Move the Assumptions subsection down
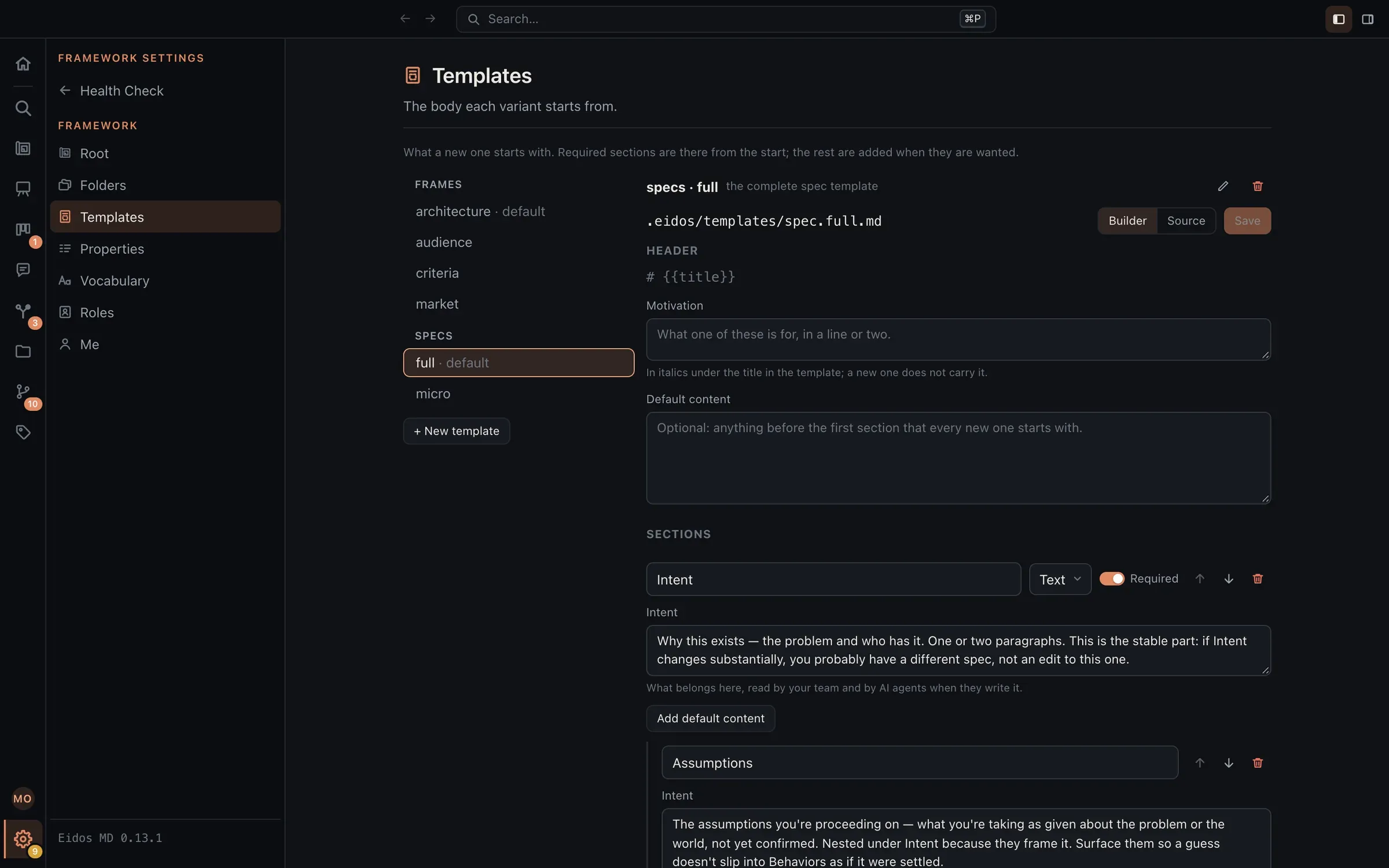The height and width of the screenshot is (868, 1389). click(1229, 763)
